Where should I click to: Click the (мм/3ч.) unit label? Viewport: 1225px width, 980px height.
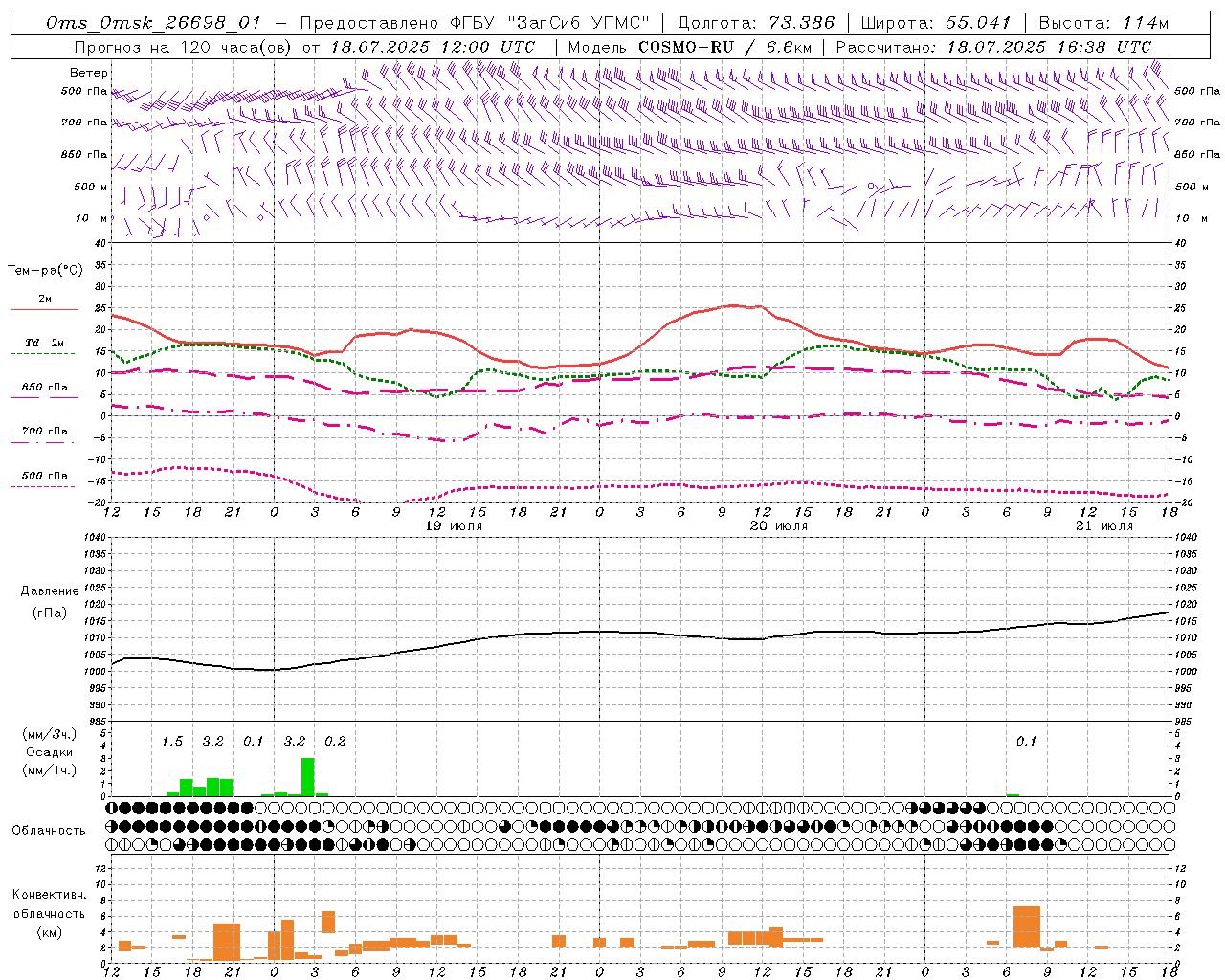48,734
